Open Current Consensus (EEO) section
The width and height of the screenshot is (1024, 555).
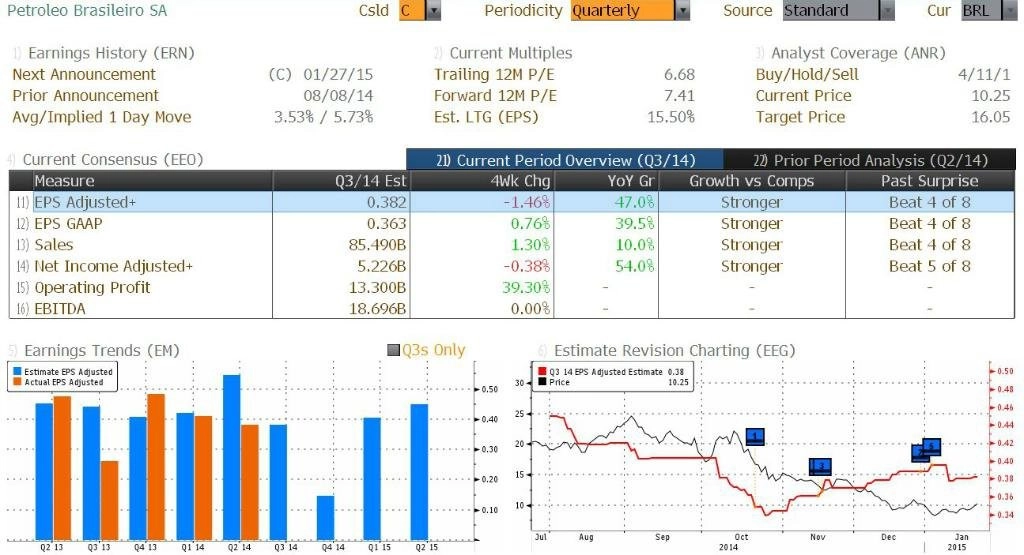tap(113, 159)
